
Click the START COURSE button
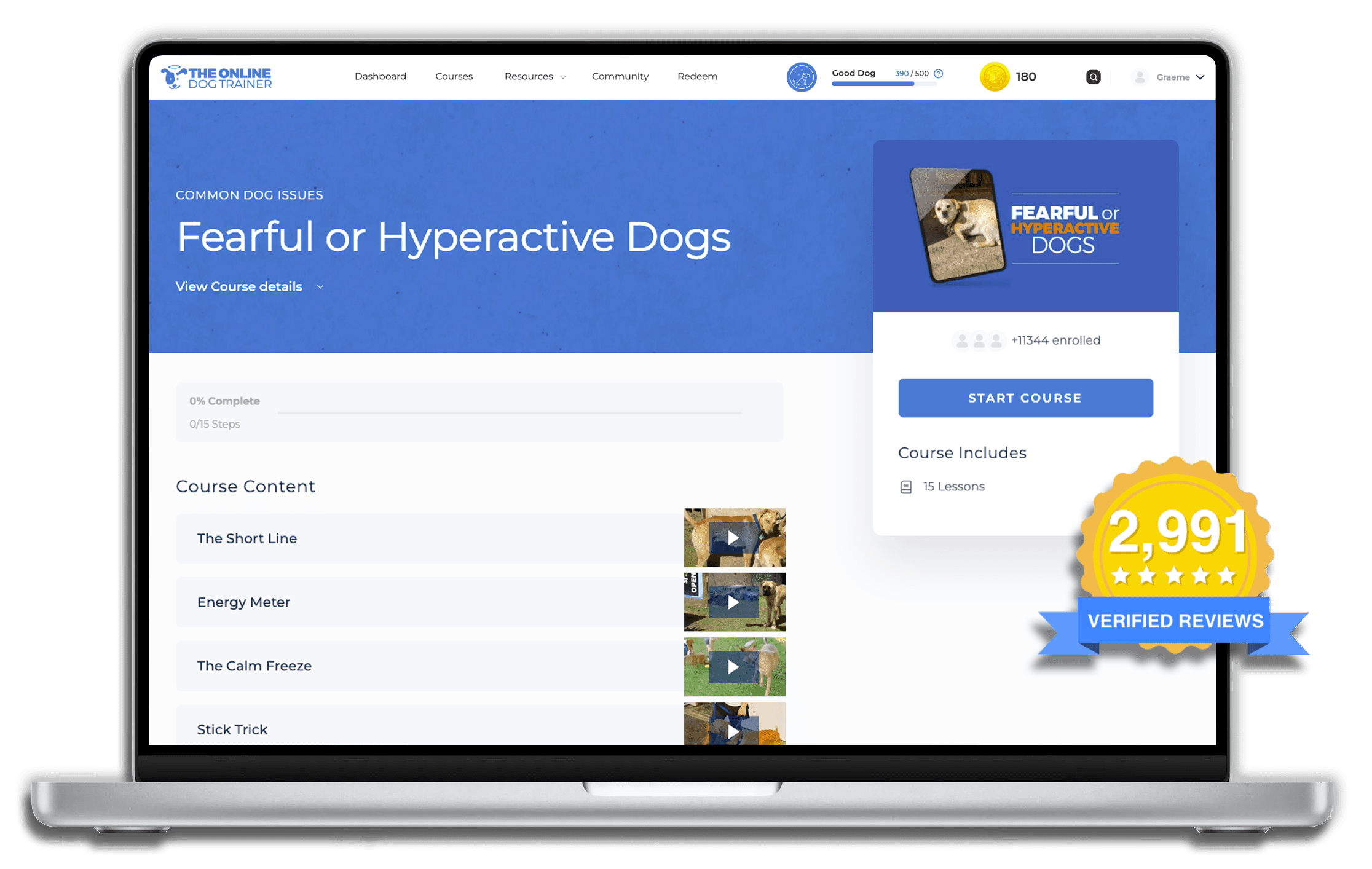[x=1025, y=398]
